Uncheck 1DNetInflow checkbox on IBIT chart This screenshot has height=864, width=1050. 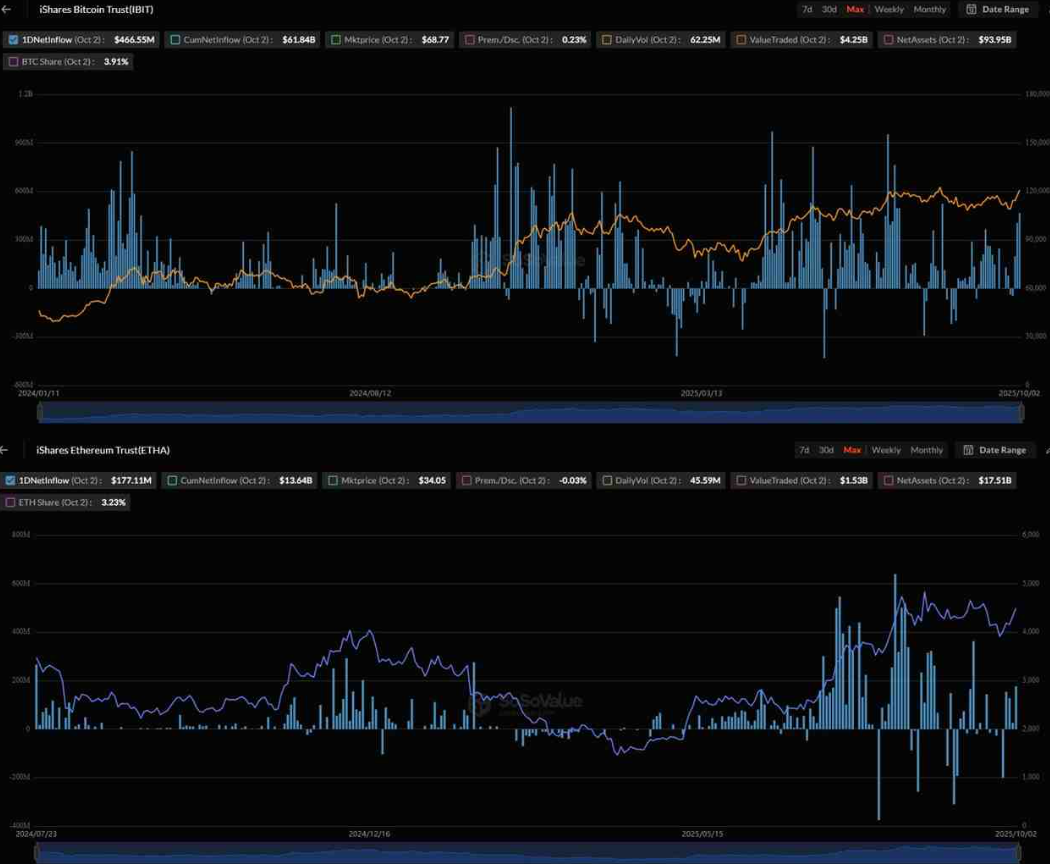[x=13, y=40]
